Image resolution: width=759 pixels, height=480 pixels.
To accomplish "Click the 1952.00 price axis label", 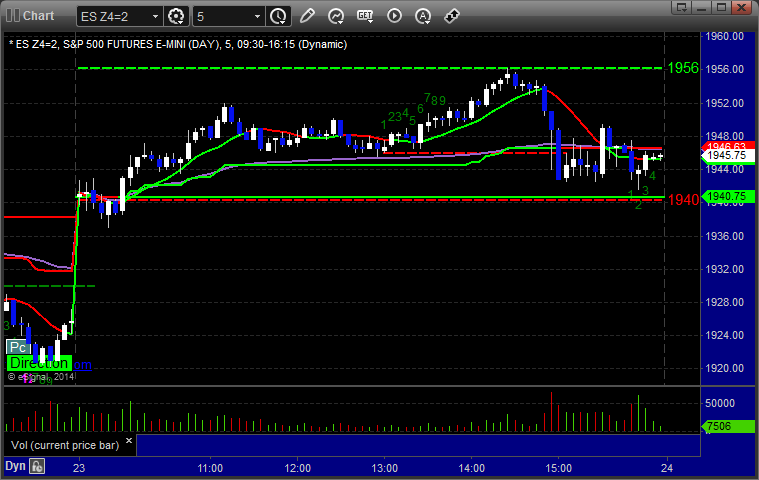I will coord(725,103).
